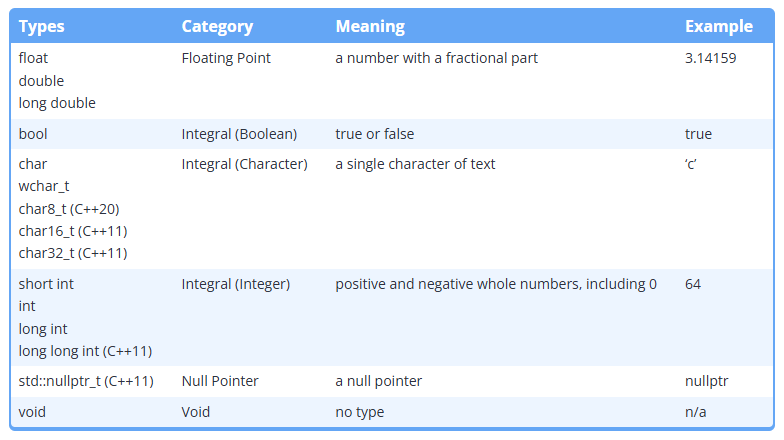Click the Integral (Character) category cell

click(x=244, y=164)
